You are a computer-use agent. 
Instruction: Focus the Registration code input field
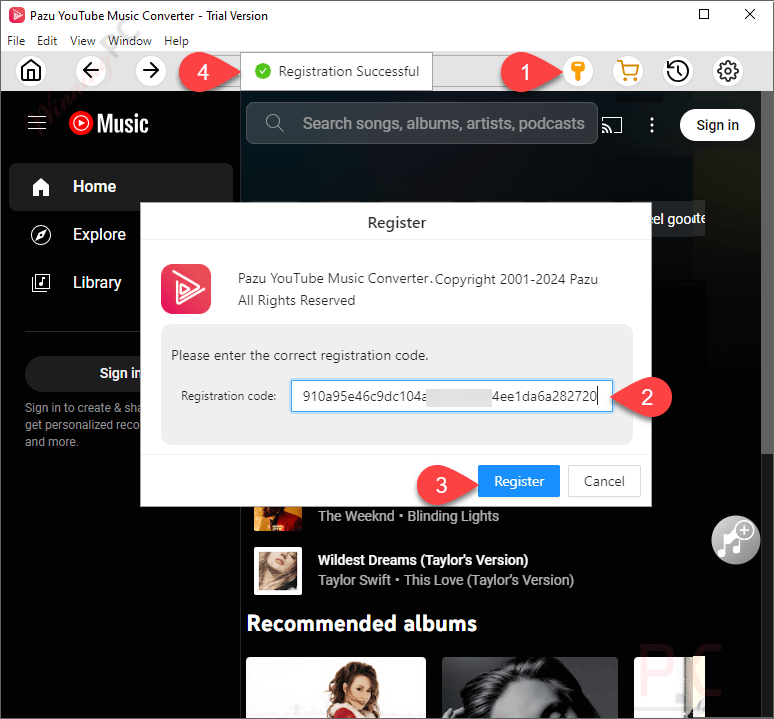pyautogui.click(x=452, y=396)
